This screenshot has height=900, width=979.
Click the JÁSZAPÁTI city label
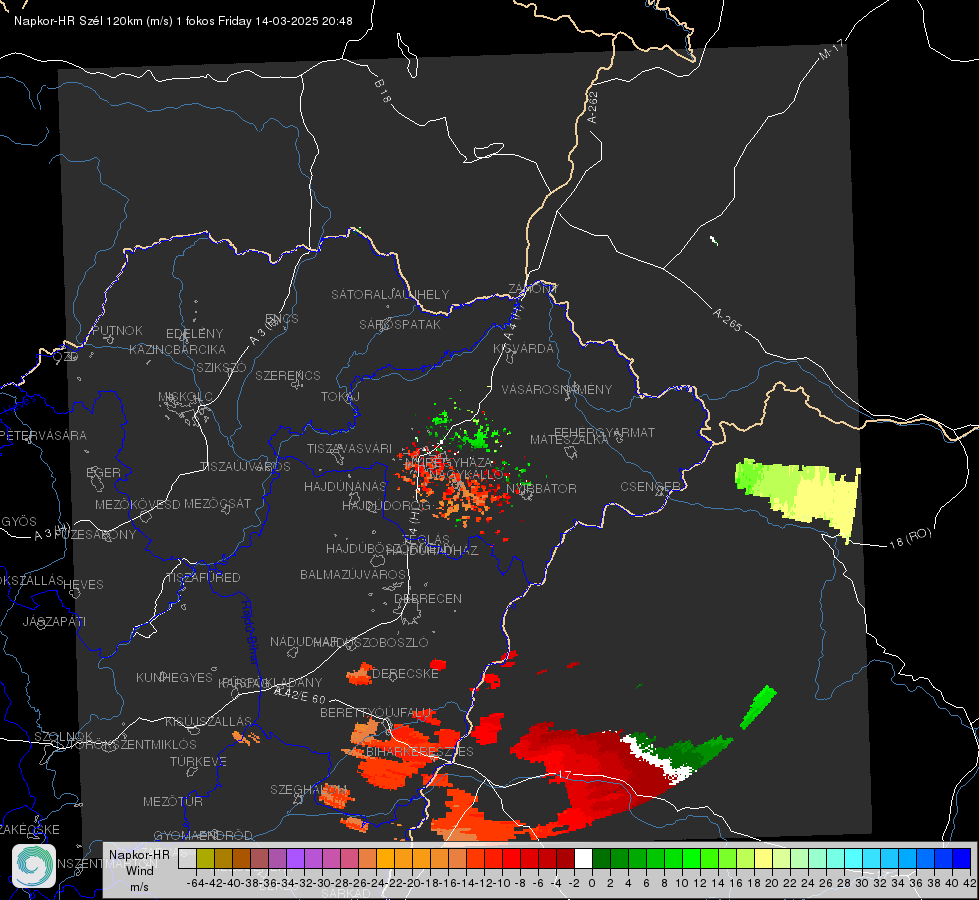[54, 621]
